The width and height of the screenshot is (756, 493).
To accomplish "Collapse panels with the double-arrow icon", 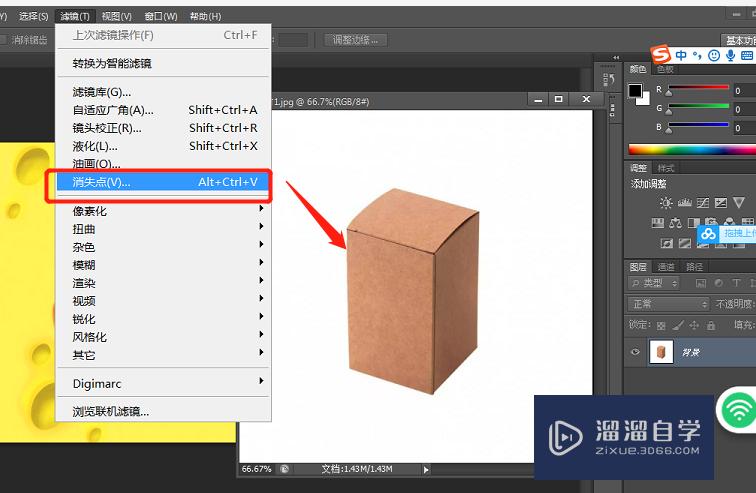I will (616, 57).
